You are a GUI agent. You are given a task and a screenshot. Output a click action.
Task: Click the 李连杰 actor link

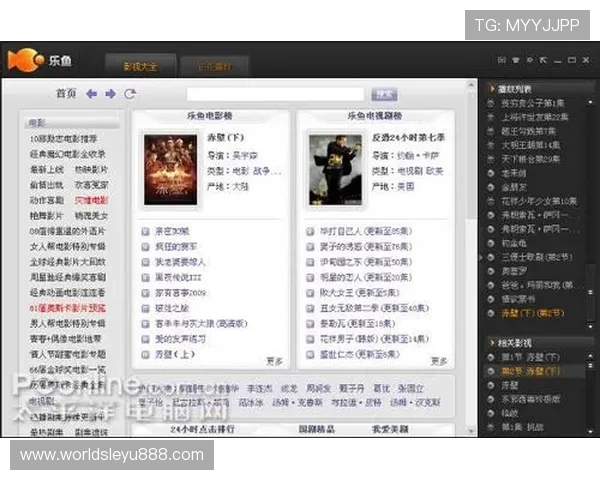click(x=260, y=389)
